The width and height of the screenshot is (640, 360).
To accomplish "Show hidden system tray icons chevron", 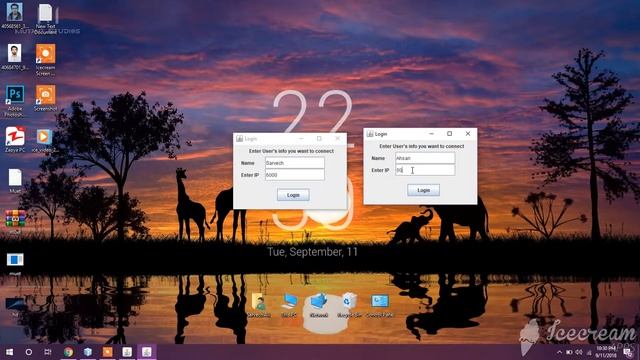I will [559, 352].
